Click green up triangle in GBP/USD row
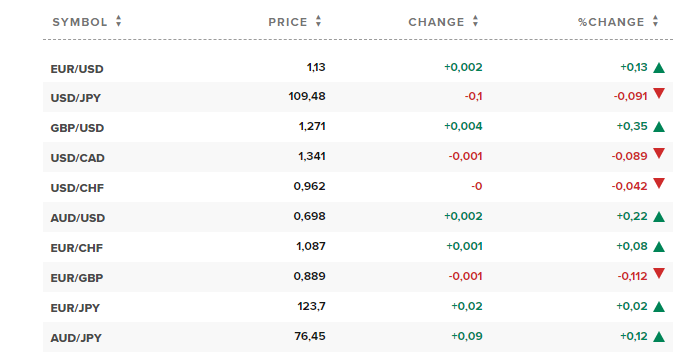 pos(659,127)
